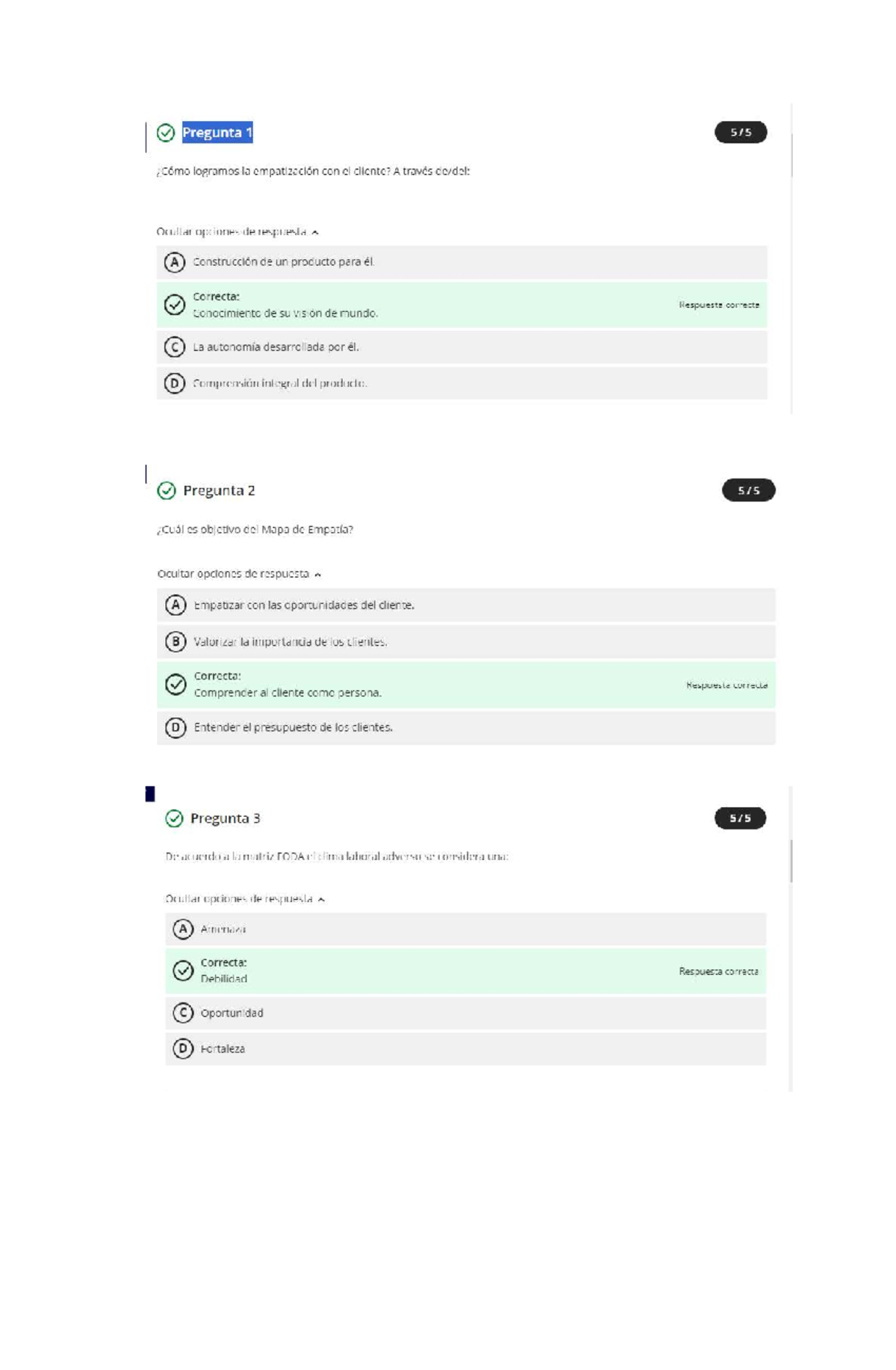Choose option D 'Comprensión integral del producto'

click(175, 383)
